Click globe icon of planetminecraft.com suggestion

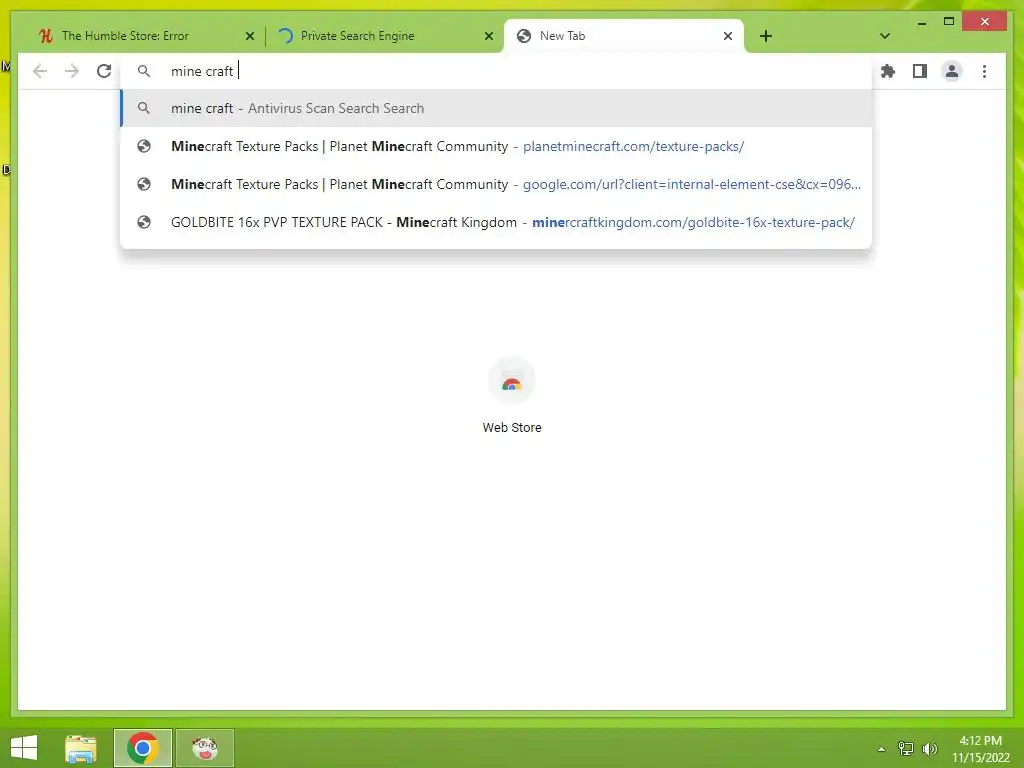144,146
